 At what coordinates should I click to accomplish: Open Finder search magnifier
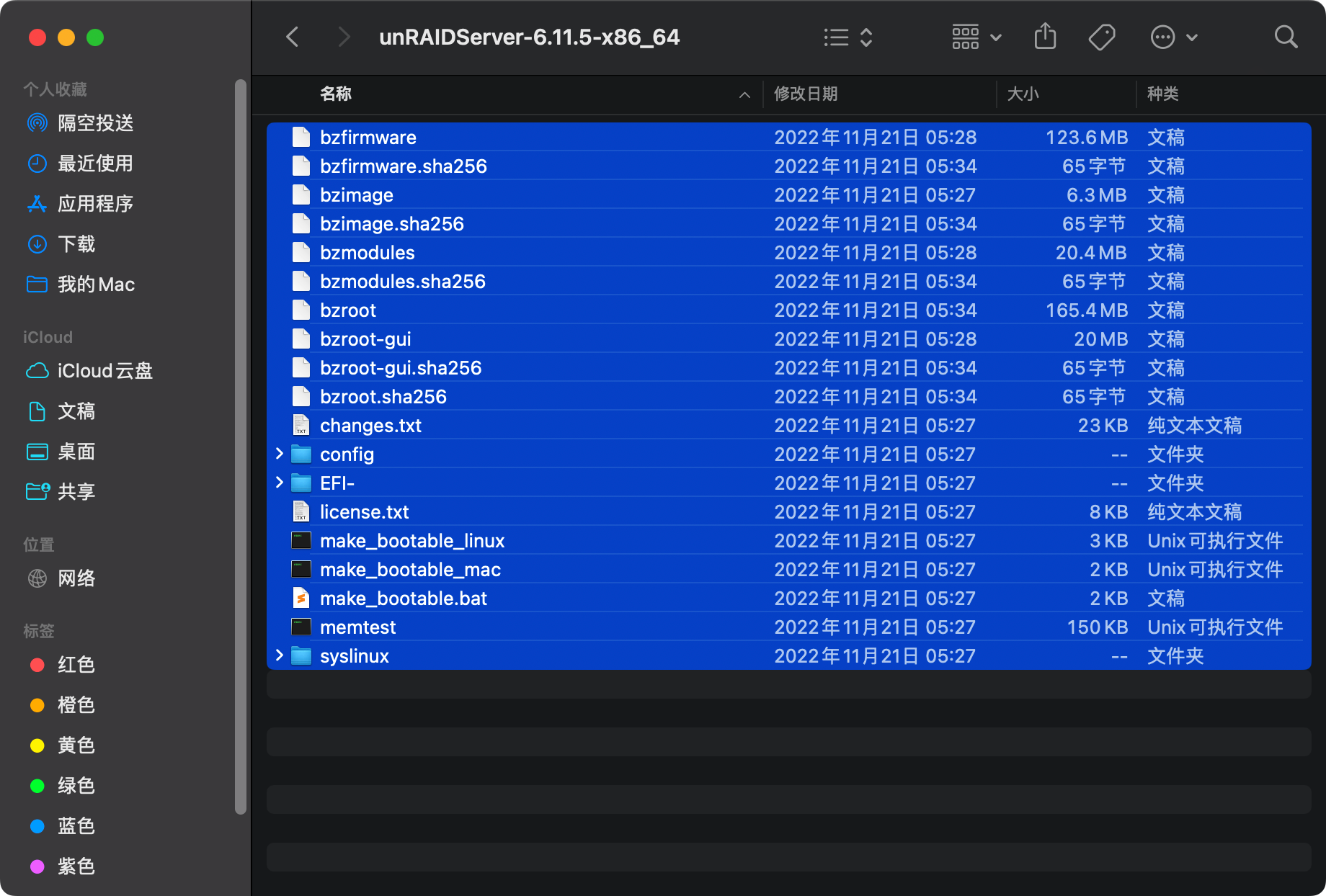coord(1286,37)
